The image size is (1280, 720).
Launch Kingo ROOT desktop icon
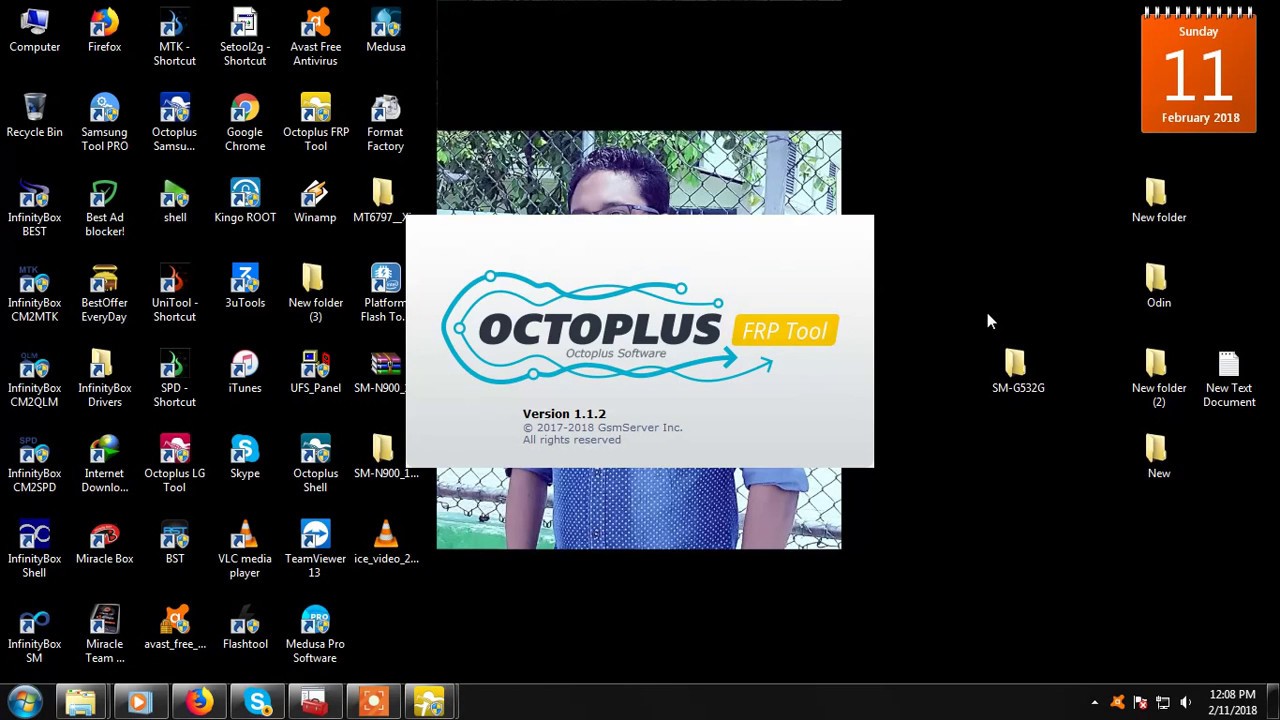[244, 202]
